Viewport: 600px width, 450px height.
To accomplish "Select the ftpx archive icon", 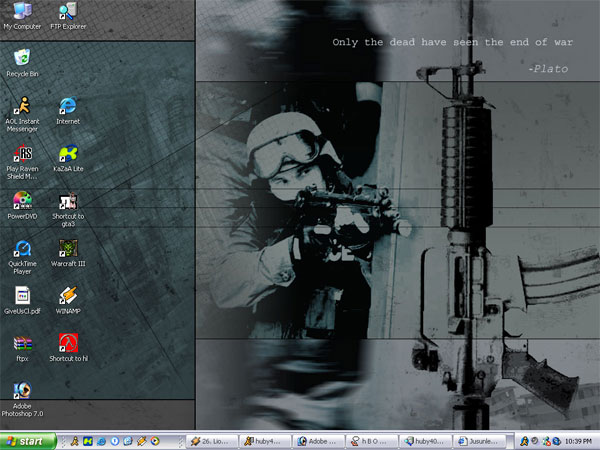I will pyautogui.click(x=22, y=343).
